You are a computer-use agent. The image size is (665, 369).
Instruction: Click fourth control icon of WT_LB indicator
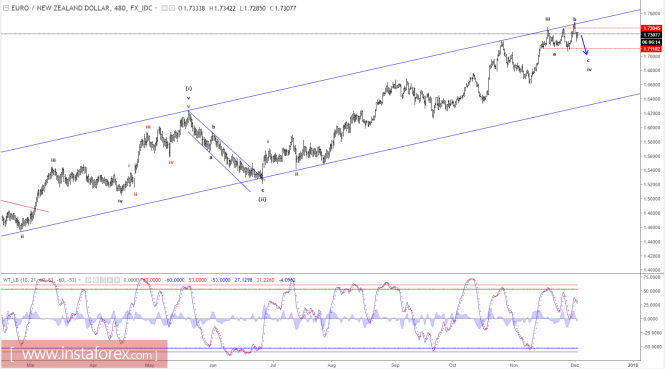(x=110, y=280)
